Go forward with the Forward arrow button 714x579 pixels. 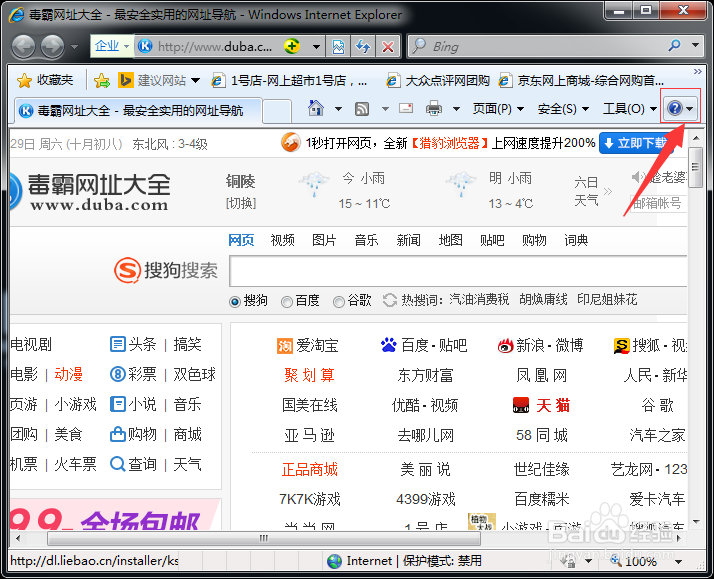point(52,46)
